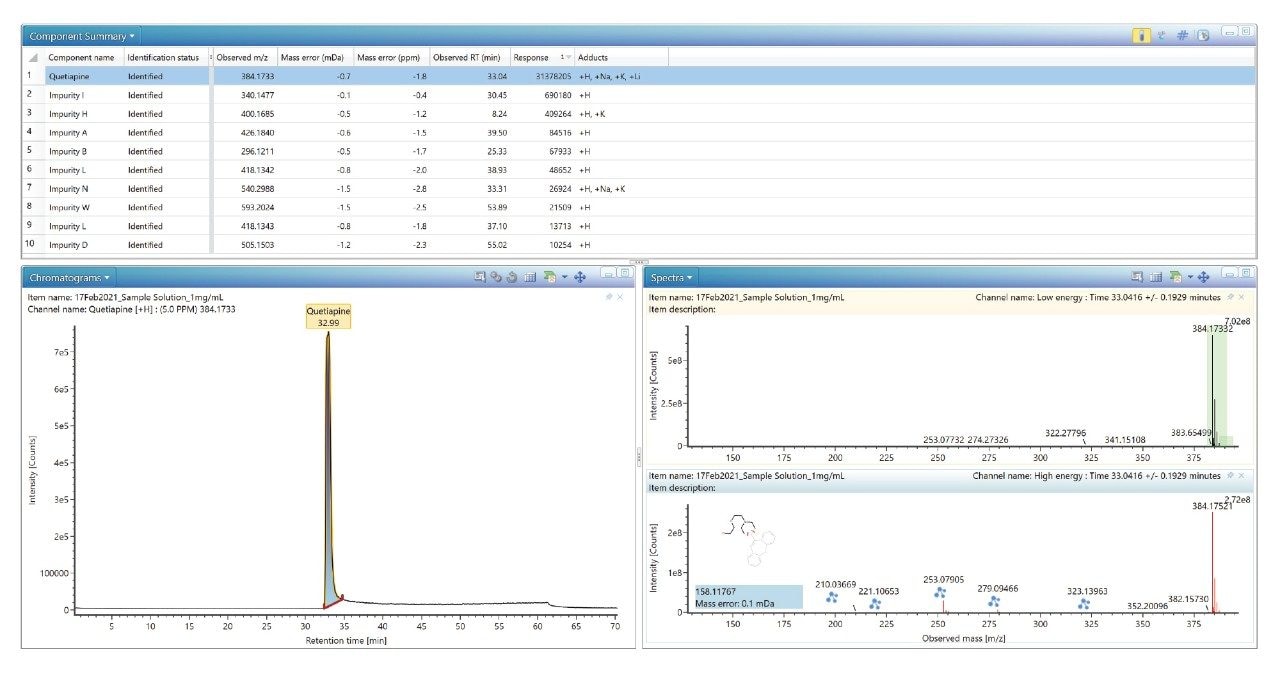Click the refresh arrow icon in Chromatograms toolbar
Image resolution: width=1280 pixels, height=675 pixels.
point(511,277)
